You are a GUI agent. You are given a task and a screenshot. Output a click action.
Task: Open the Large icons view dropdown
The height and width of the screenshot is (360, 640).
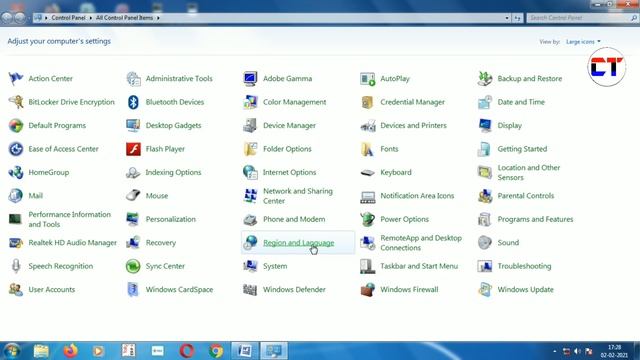pyautogui.click(x=583, y=42)
